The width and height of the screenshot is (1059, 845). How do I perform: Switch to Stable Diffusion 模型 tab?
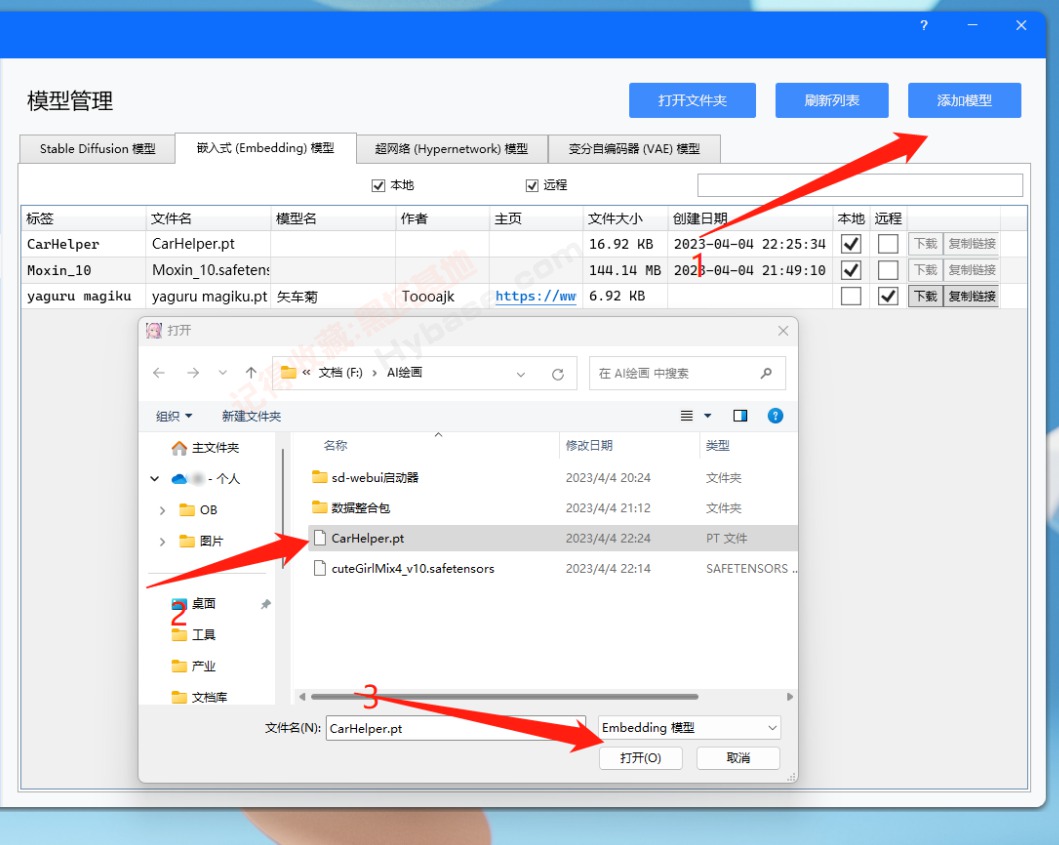click(97, 149)
